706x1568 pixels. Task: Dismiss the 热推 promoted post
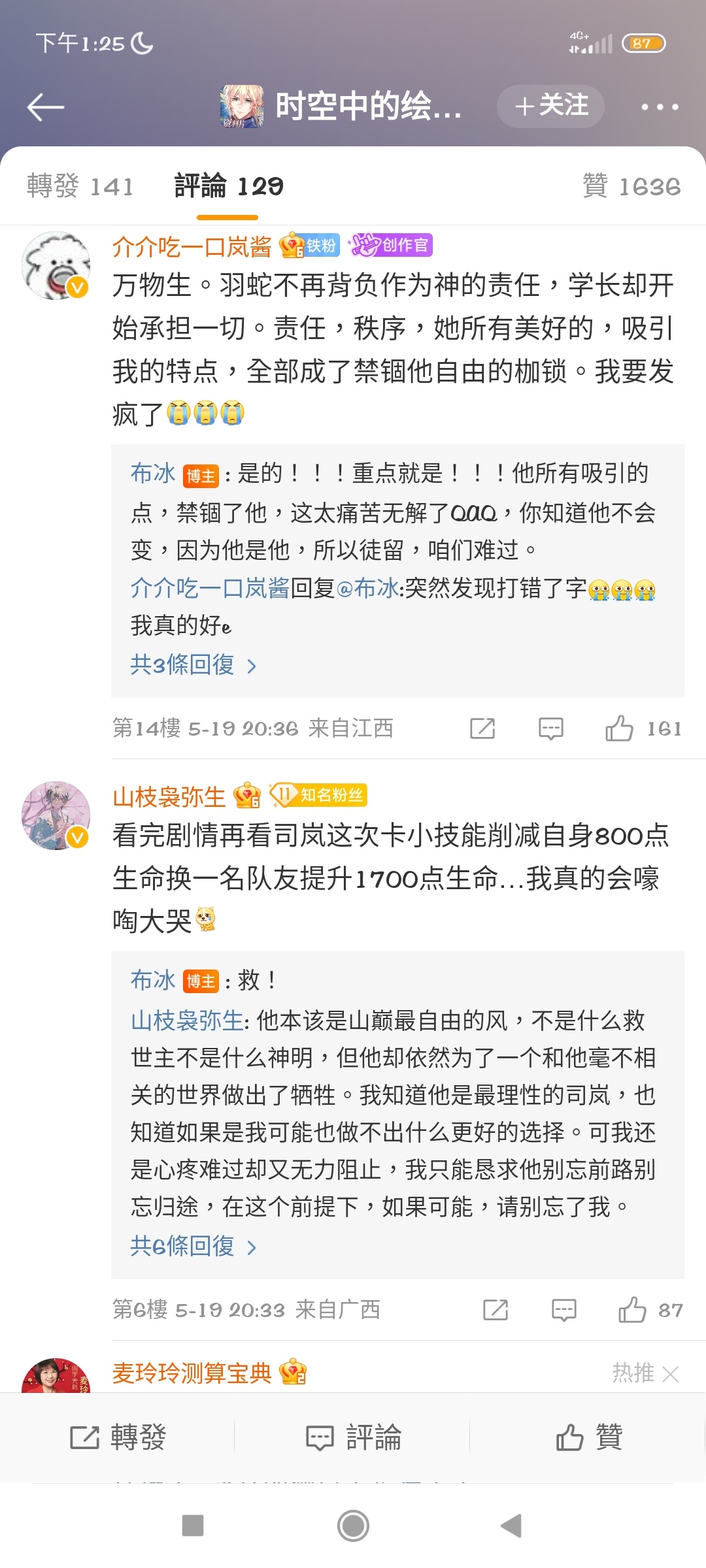click(670, 1374)
